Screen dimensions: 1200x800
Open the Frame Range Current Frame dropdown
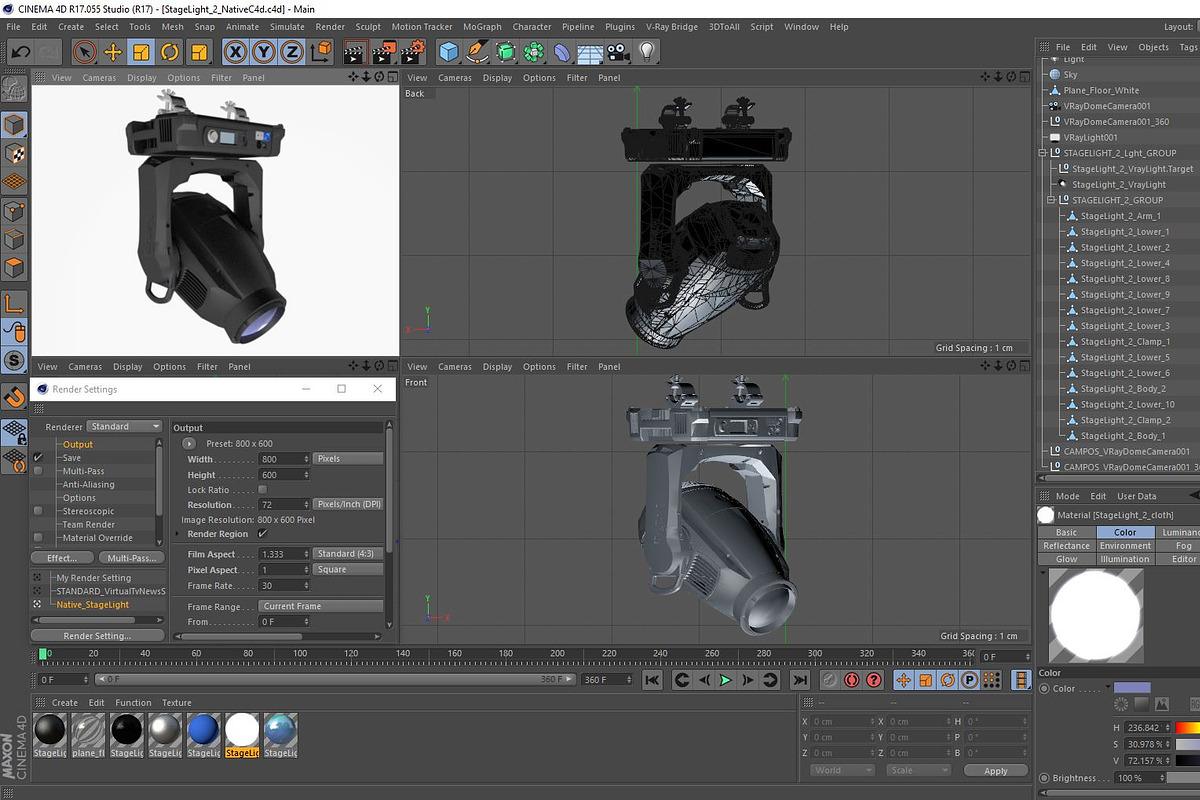(322, 606)
